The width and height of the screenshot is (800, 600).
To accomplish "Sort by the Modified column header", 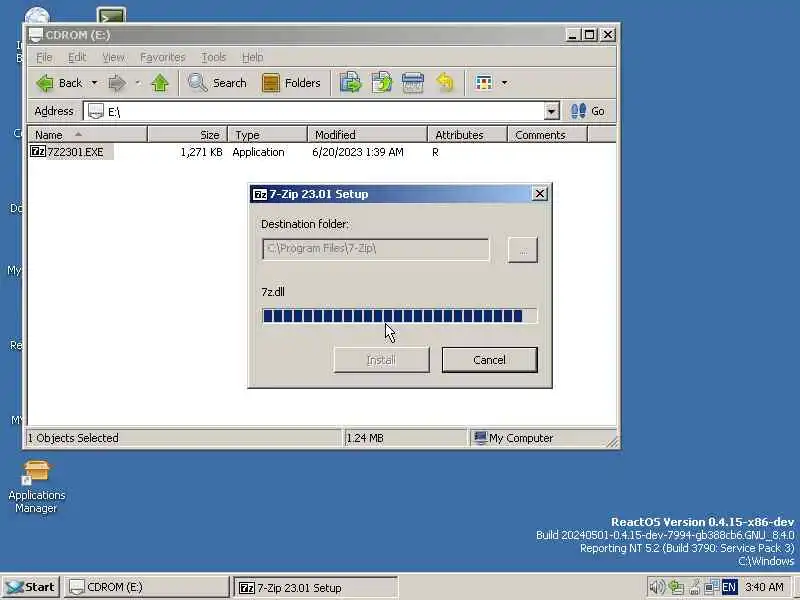I will [367, 135].
